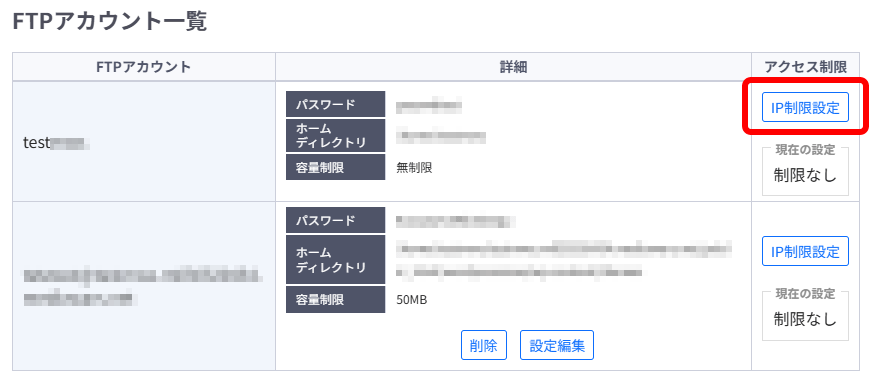This screenshot has height=389, width=873.
Task: Select the アクセス制限 column header
Action: (x=806, y=67)
